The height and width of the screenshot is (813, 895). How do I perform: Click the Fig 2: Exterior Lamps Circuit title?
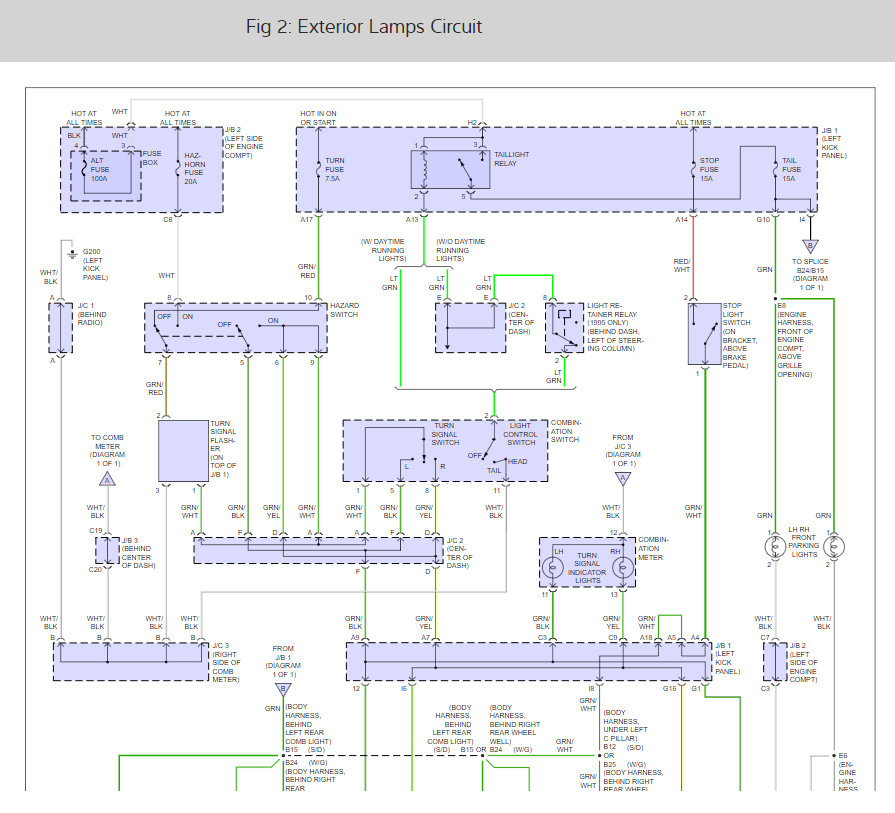click(364, 26)
